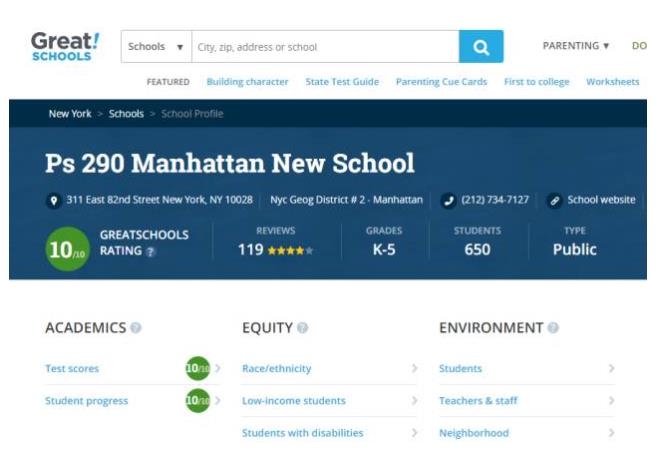The height and width of the screenshot is (454, 663).
Task: Click the EQUITY section heading
Action: 267,328
